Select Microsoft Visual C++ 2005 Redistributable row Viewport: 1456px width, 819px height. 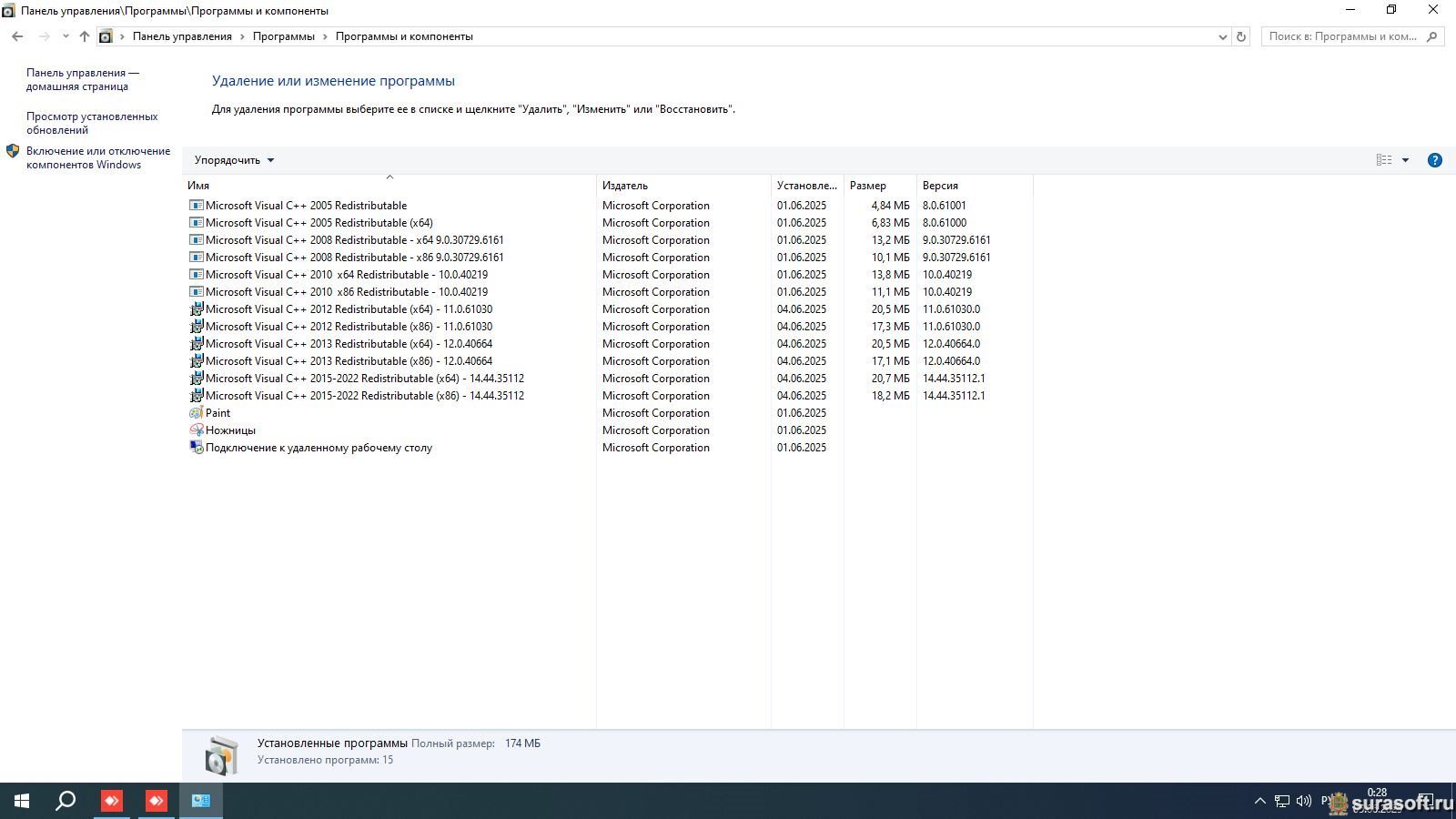tap(608, 206)
